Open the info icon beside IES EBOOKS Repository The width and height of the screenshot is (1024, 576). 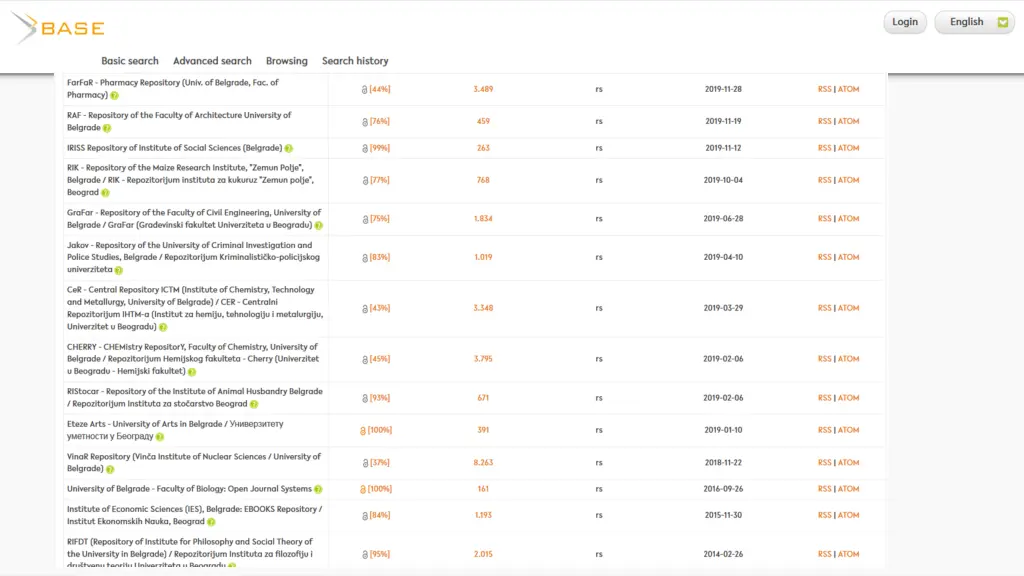[x=211, y=522]
